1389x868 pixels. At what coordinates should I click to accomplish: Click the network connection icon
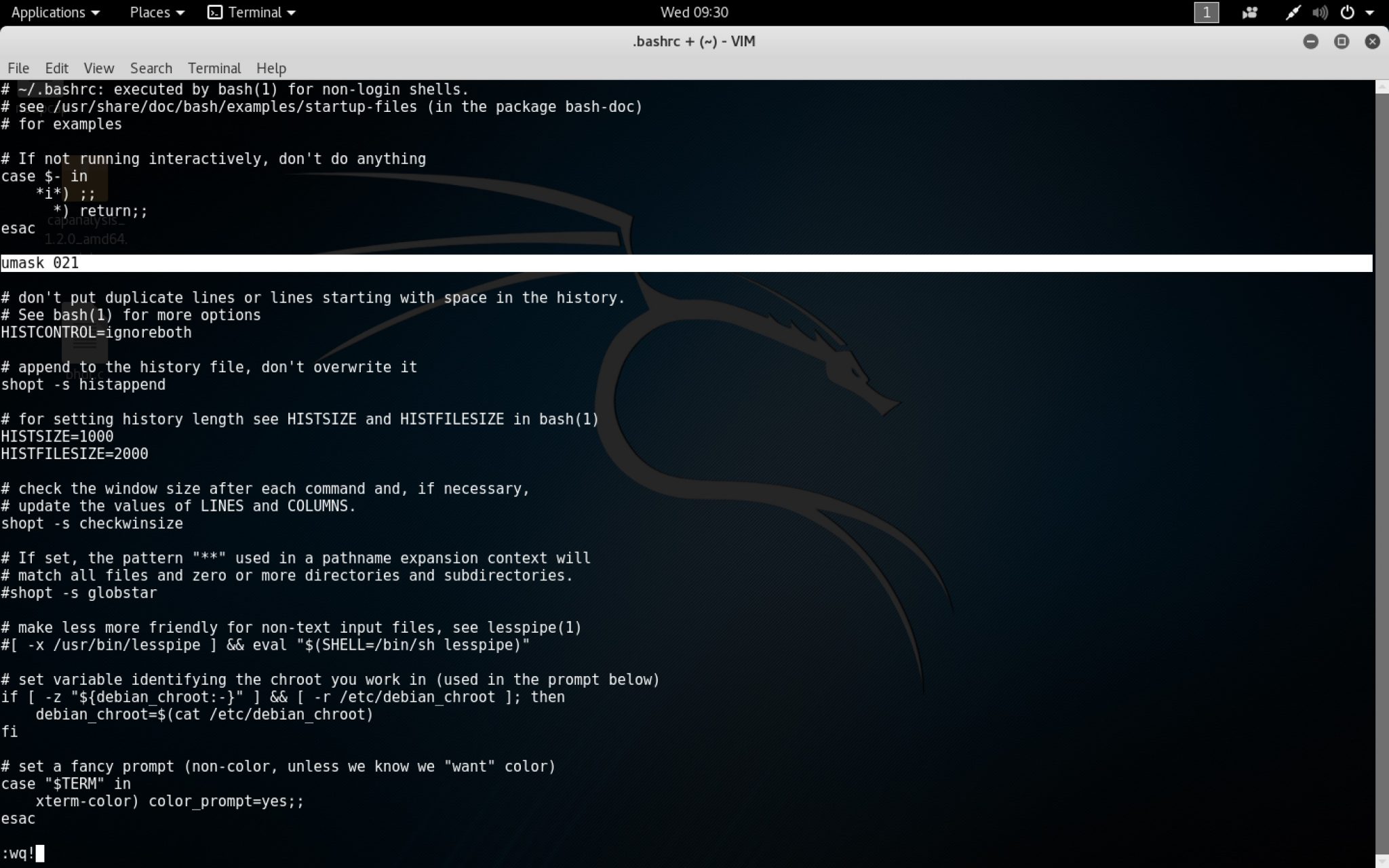(1293, 12)
